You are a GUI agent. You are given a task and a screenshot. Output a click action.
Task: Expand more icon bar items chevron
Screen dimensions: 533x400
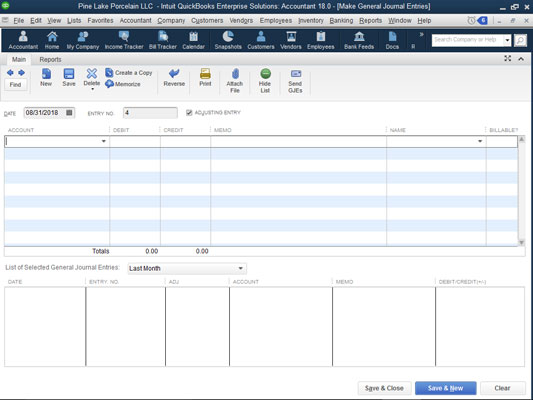point(422,34)
